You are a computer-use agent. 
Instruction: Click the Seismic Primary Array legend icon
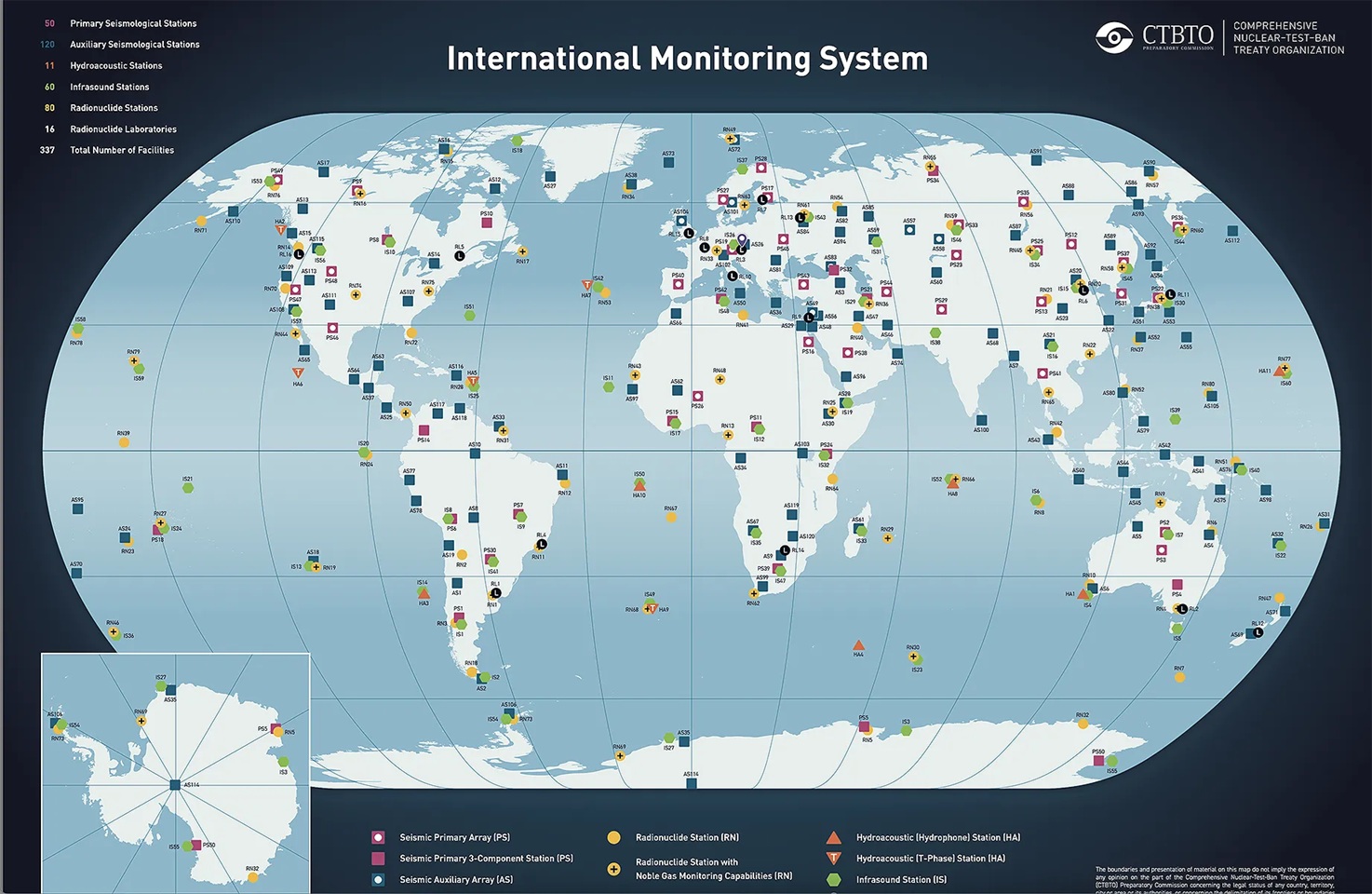pyautogui.click(x=378, y=837)
